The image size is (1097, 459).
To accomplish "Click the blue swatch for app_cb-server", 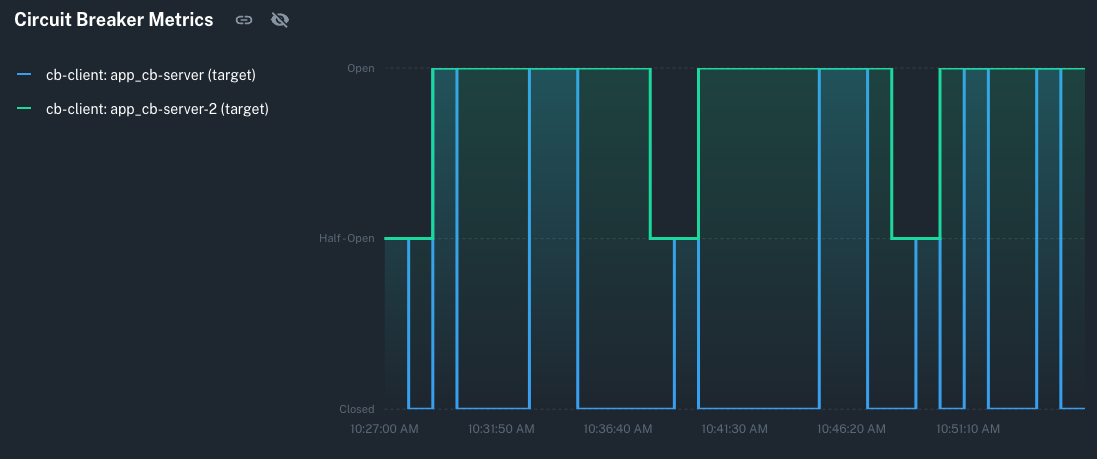I will 24,74.
